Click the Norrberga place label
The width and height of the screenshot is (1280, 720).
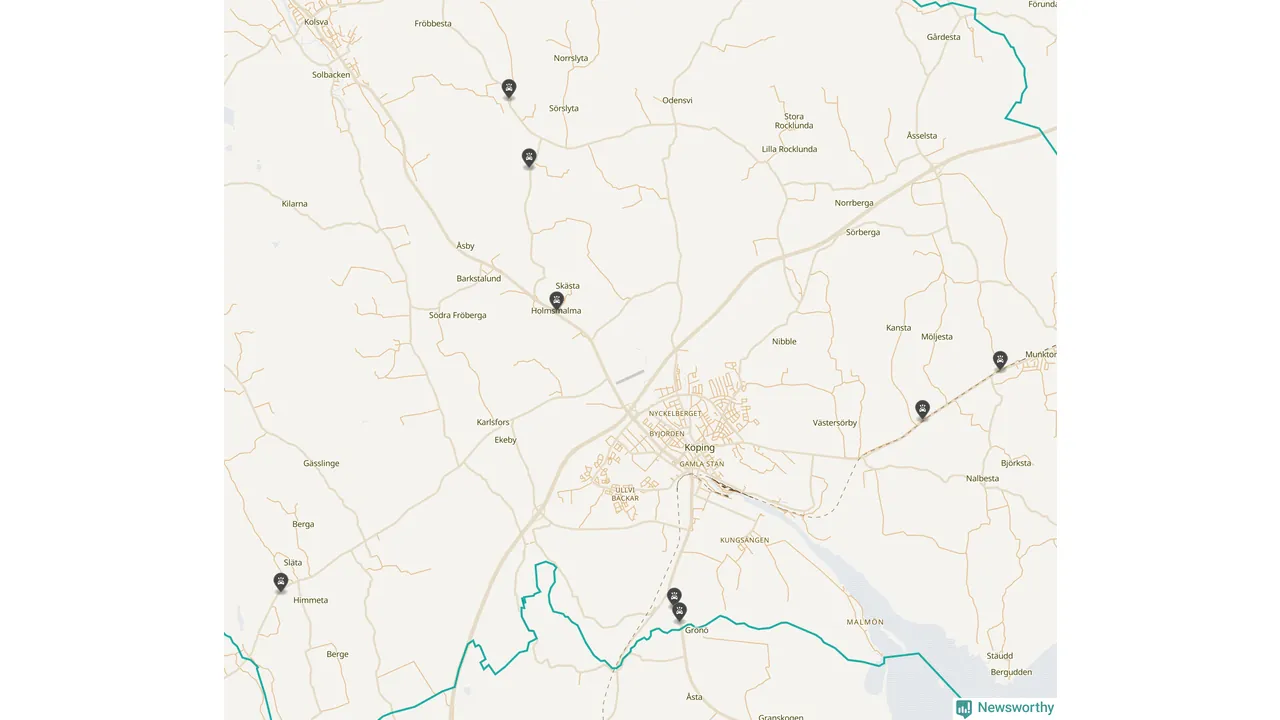pos(854,203)
